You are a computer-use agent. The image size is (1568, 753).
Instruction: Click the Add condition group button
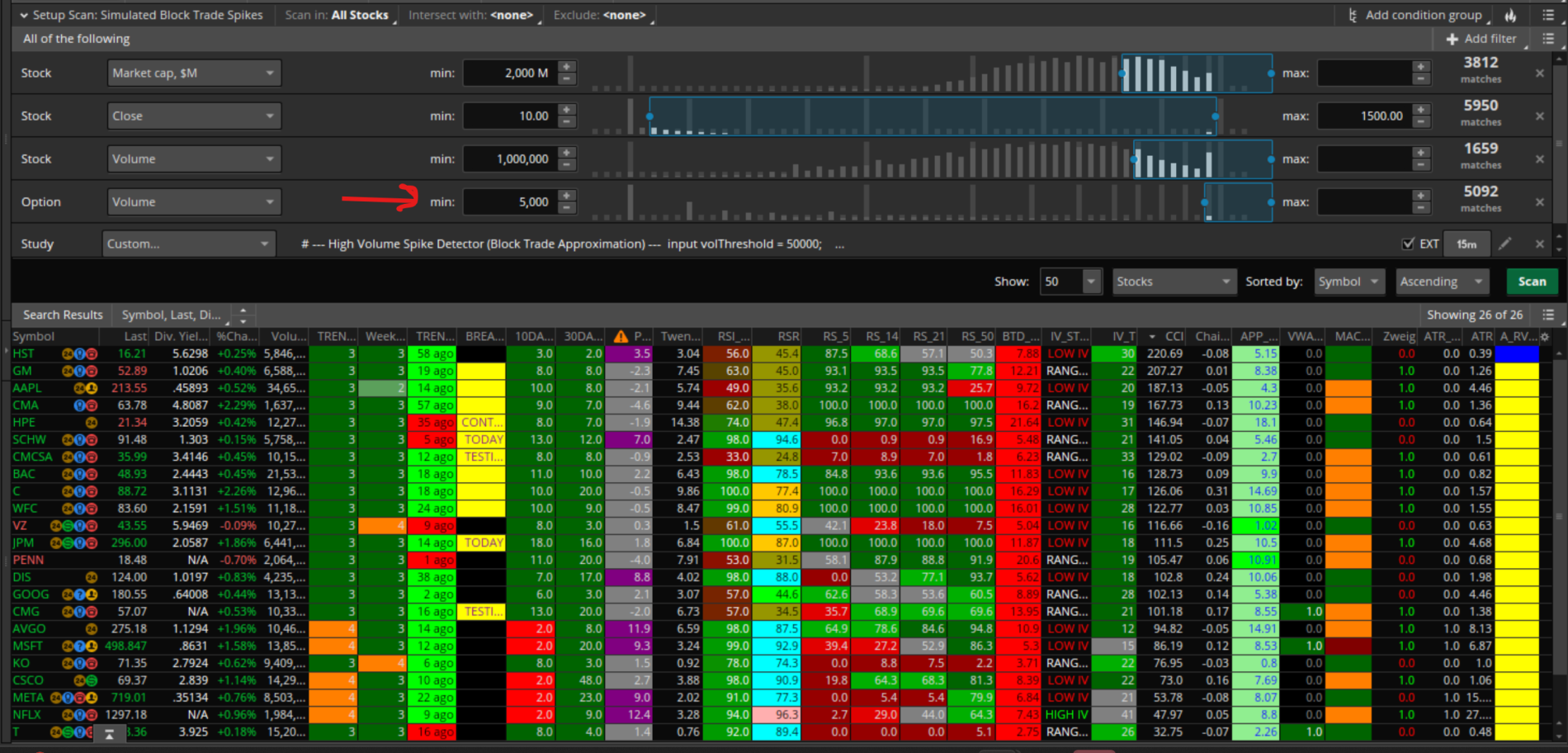(1415, 15)
